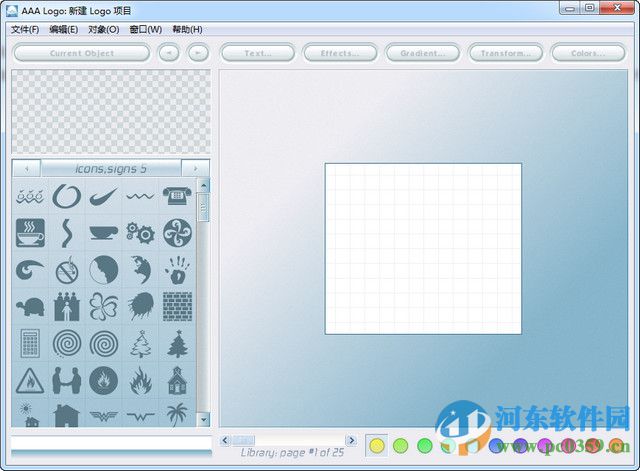Screen dimensions: 640x471
Task: Go to previous icon category arrow
Action: (26, 169)
